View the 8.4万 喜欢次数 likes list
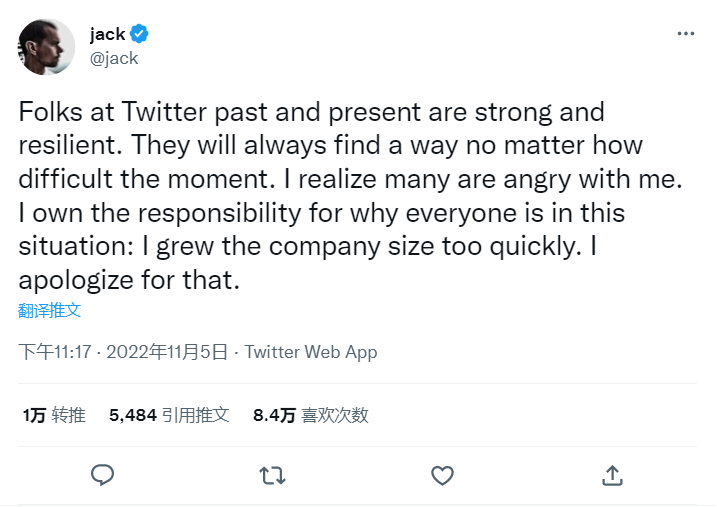This screenshot has height=507, width=717. point(311,415)
